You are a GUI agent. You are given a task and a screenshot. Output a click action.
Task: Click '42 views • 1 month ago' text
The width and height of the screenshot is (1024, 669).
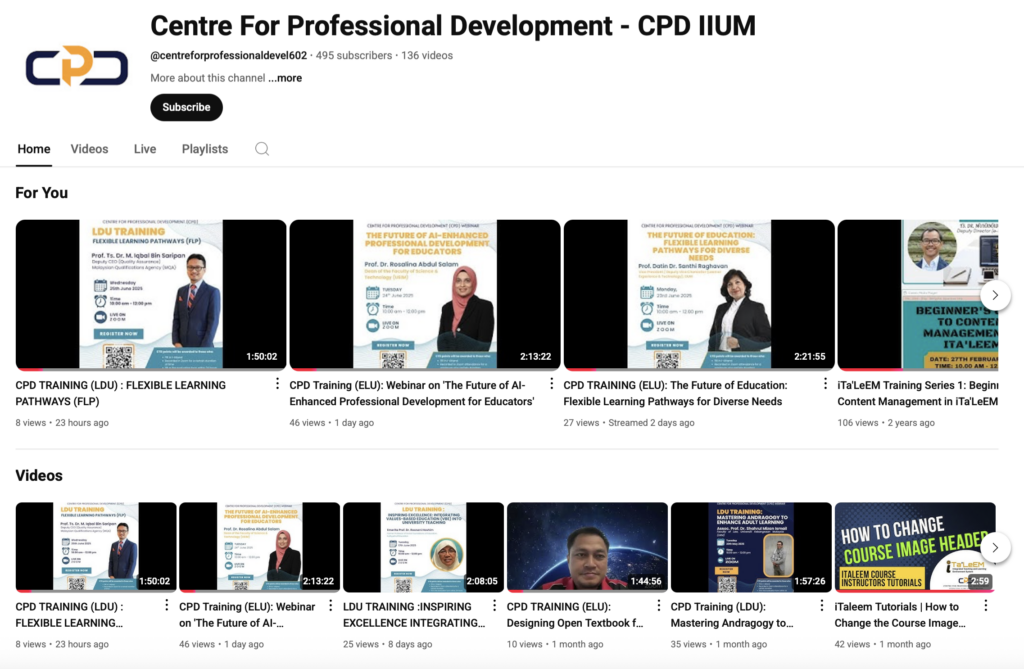point(882,644)
